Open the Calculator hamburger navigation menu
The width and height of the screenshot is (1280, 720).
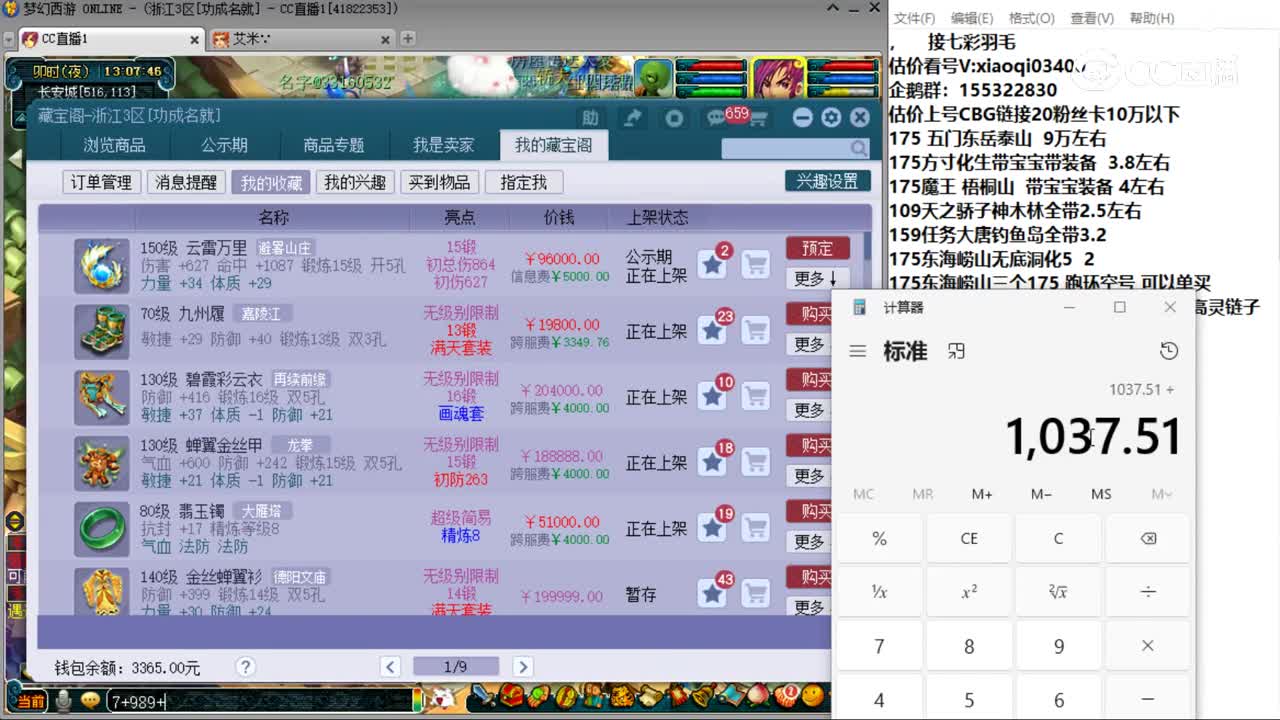(859, 351)
